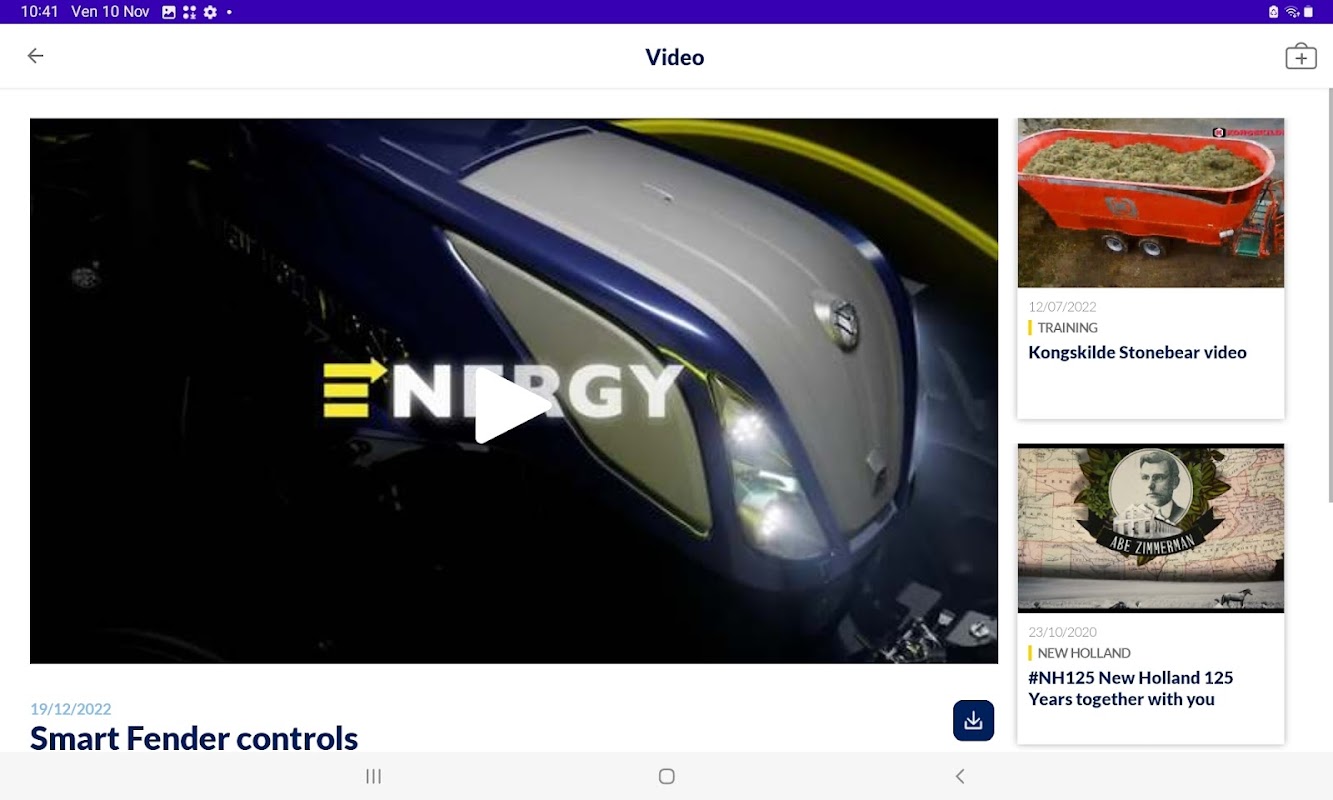Open the toolbox-plus icon in header
The image size is (1333, 800).
click(x=1300, y=57)
